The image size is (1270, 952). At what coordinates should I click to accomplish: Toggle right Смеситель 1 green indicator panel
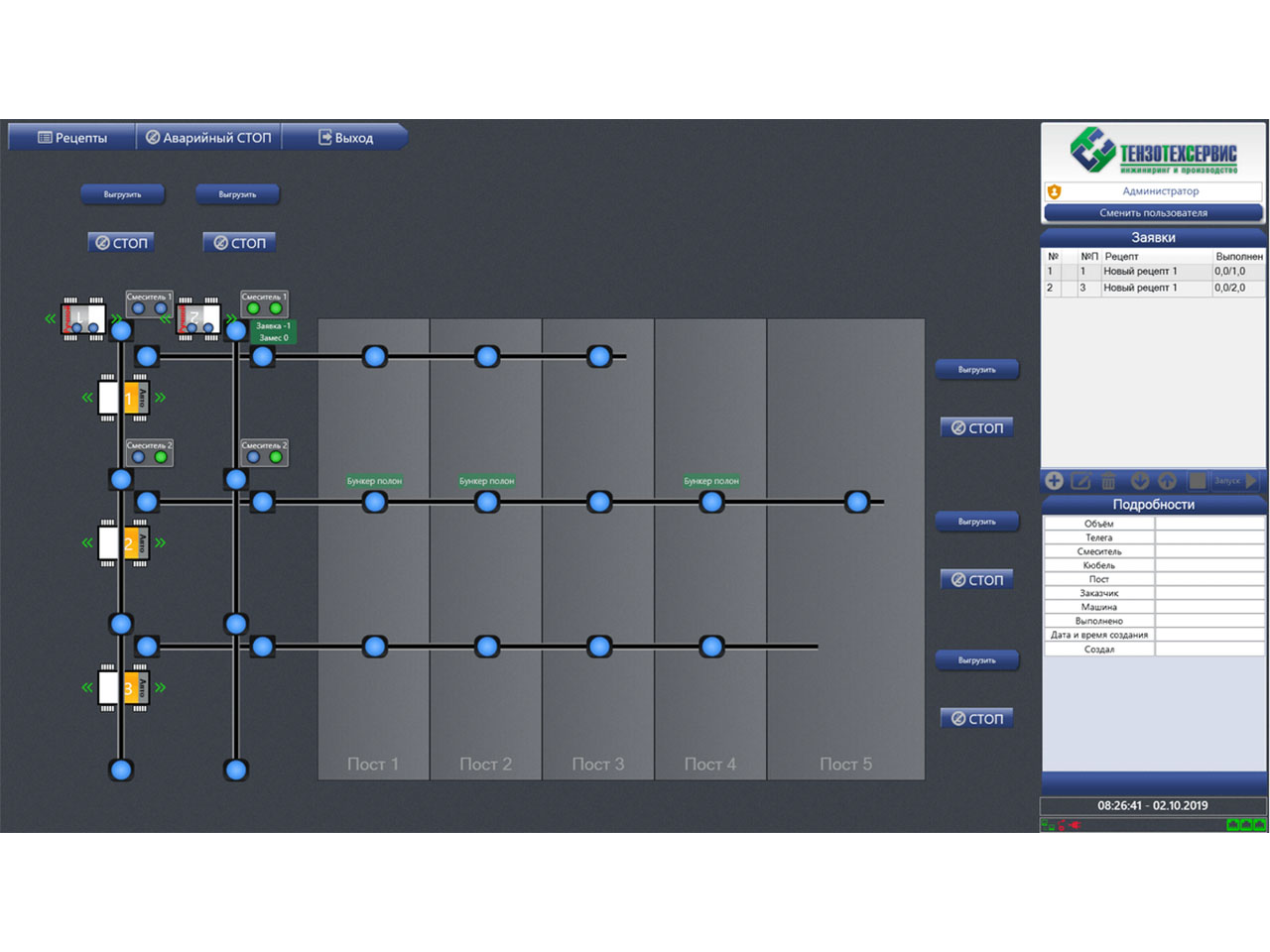[x=264, y=303]
